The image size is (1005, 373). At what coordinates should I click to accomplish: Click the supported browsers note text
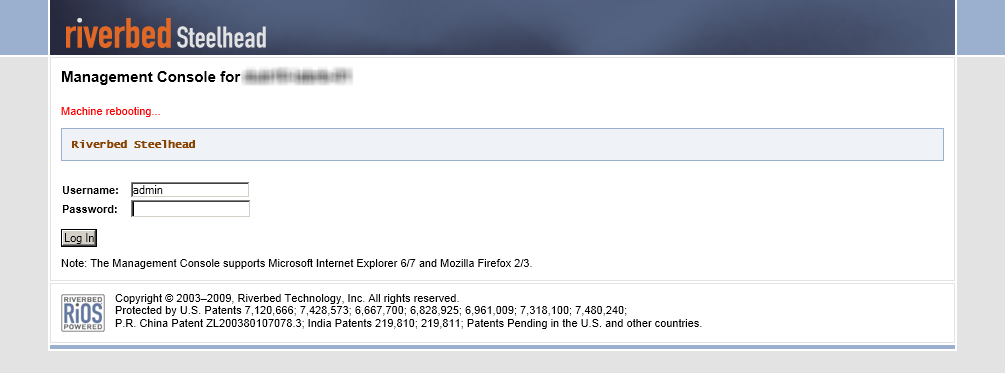(x=297, y=263)
